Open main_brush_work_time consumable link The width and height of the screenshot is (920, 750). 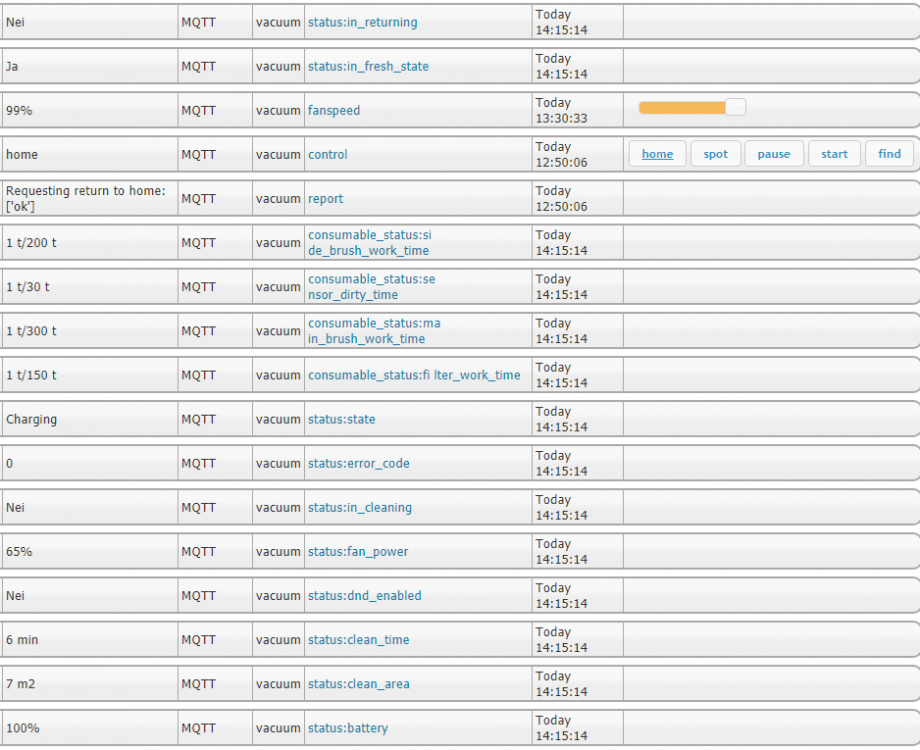tap(373, 331)
